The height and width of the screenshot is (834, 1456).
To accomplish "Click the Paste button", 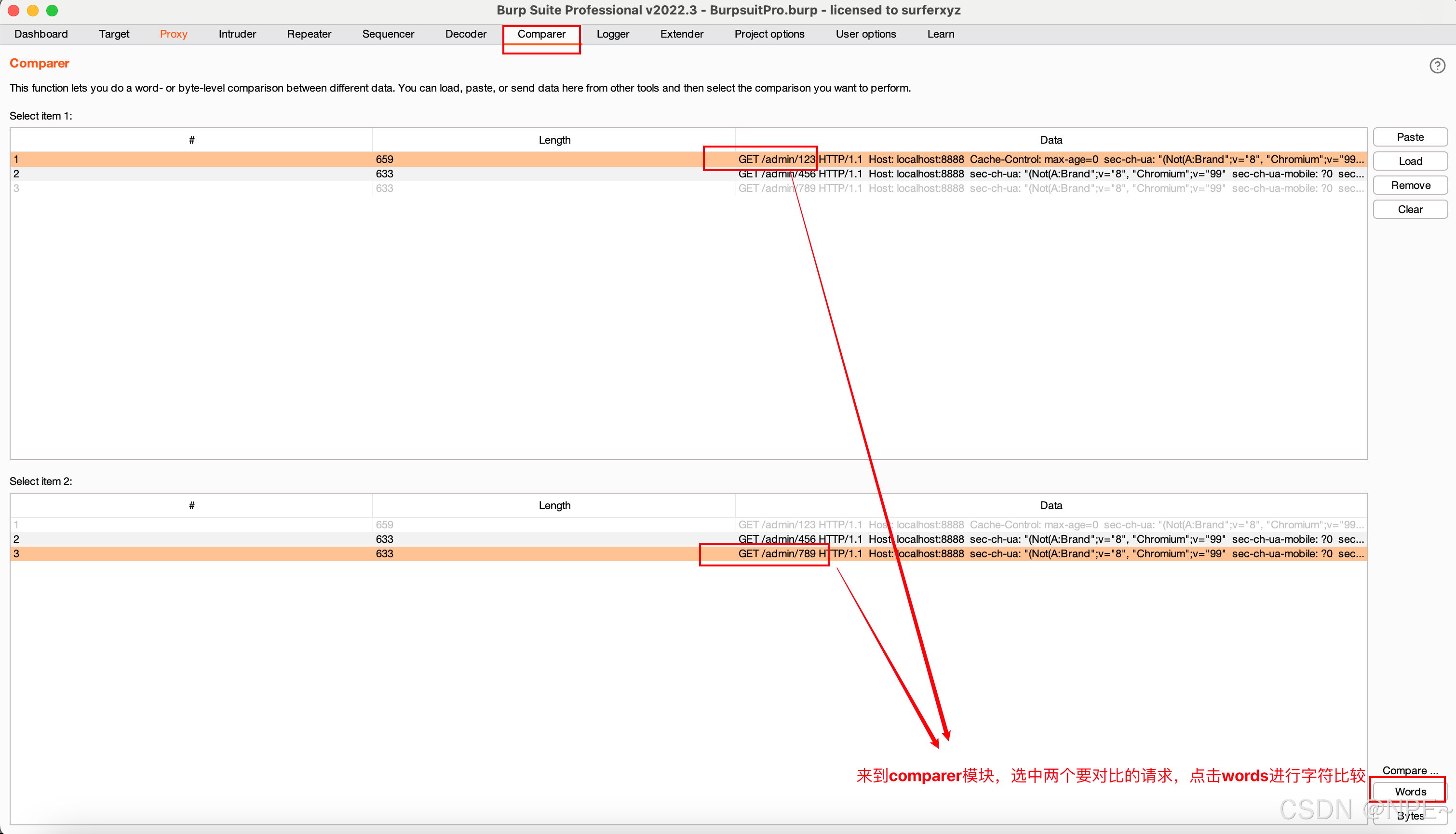I will tap(1410, 137).
